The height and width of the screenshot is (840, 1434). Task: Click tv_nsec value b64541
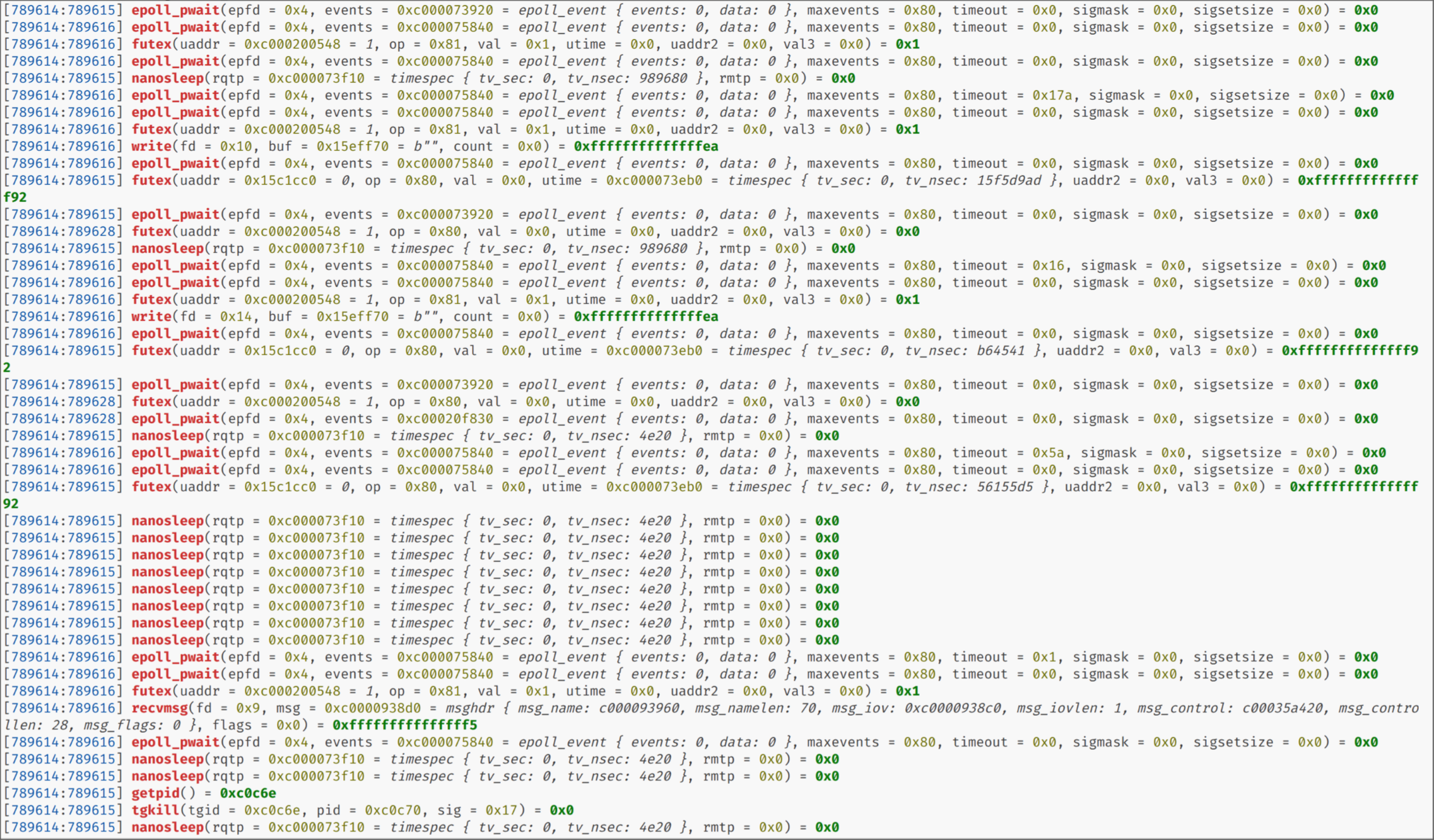pyautogui.click(x=1001, y=351)
